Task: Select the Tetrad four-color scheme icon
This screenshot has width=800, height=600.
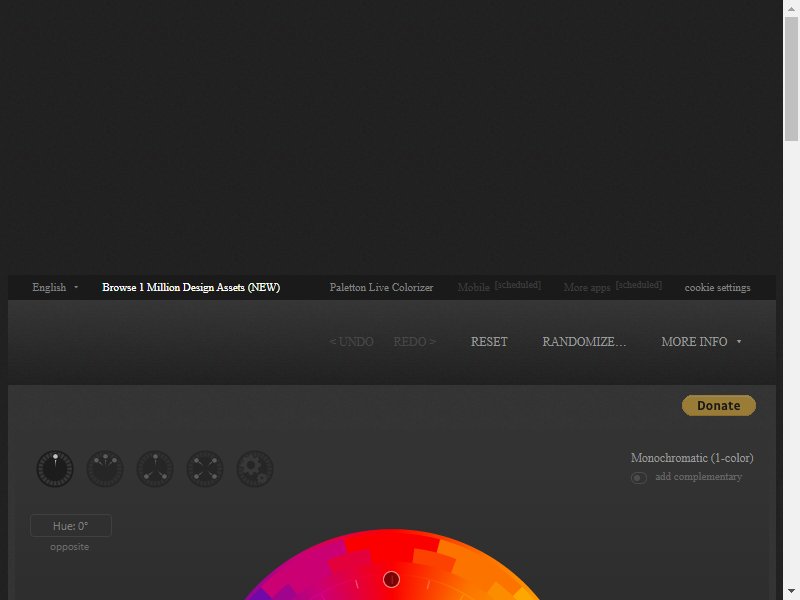Action: click(205, 468)
